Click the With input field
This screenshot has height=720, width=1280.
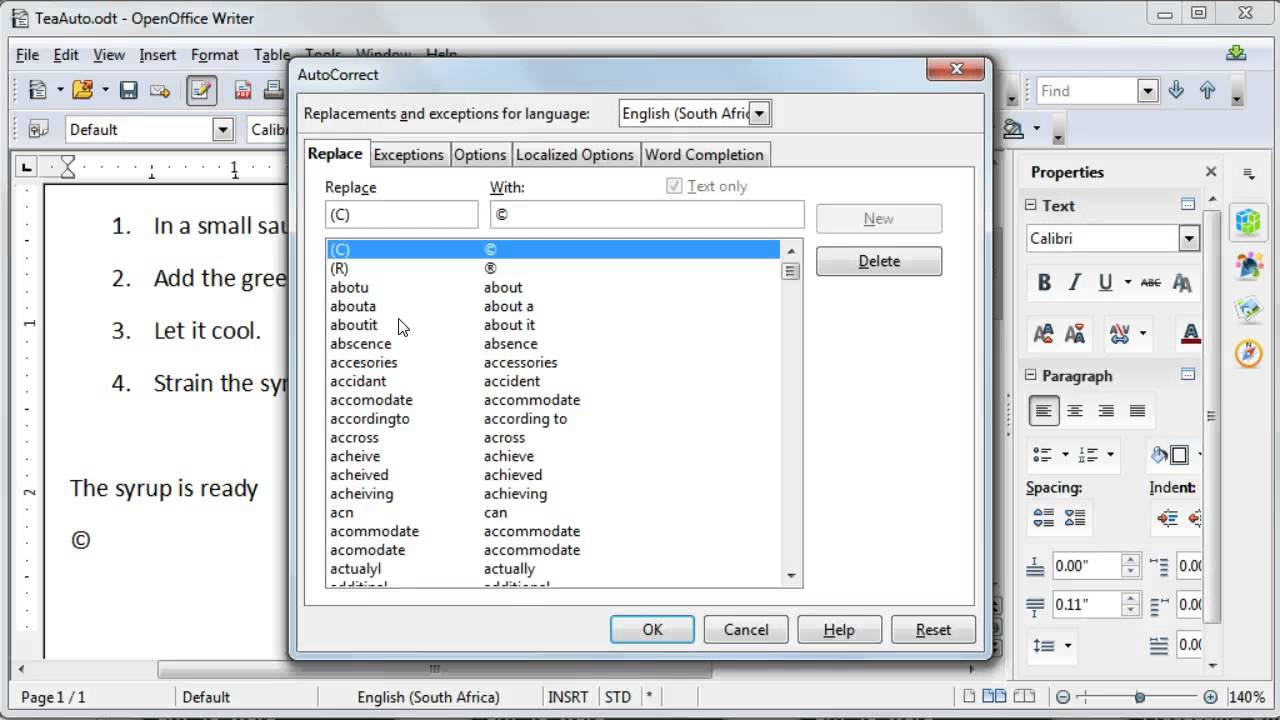coord(647,215)
